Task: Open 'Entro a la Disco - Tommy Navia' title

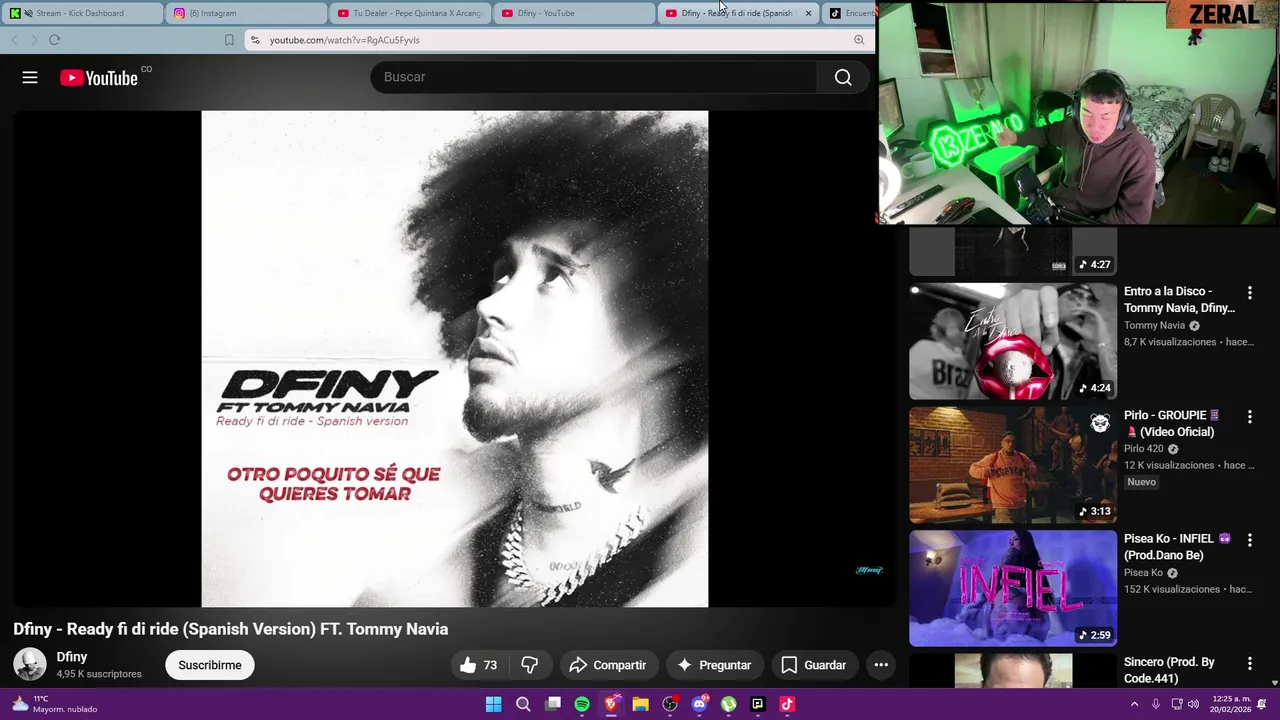Action: pos(1179,300)
